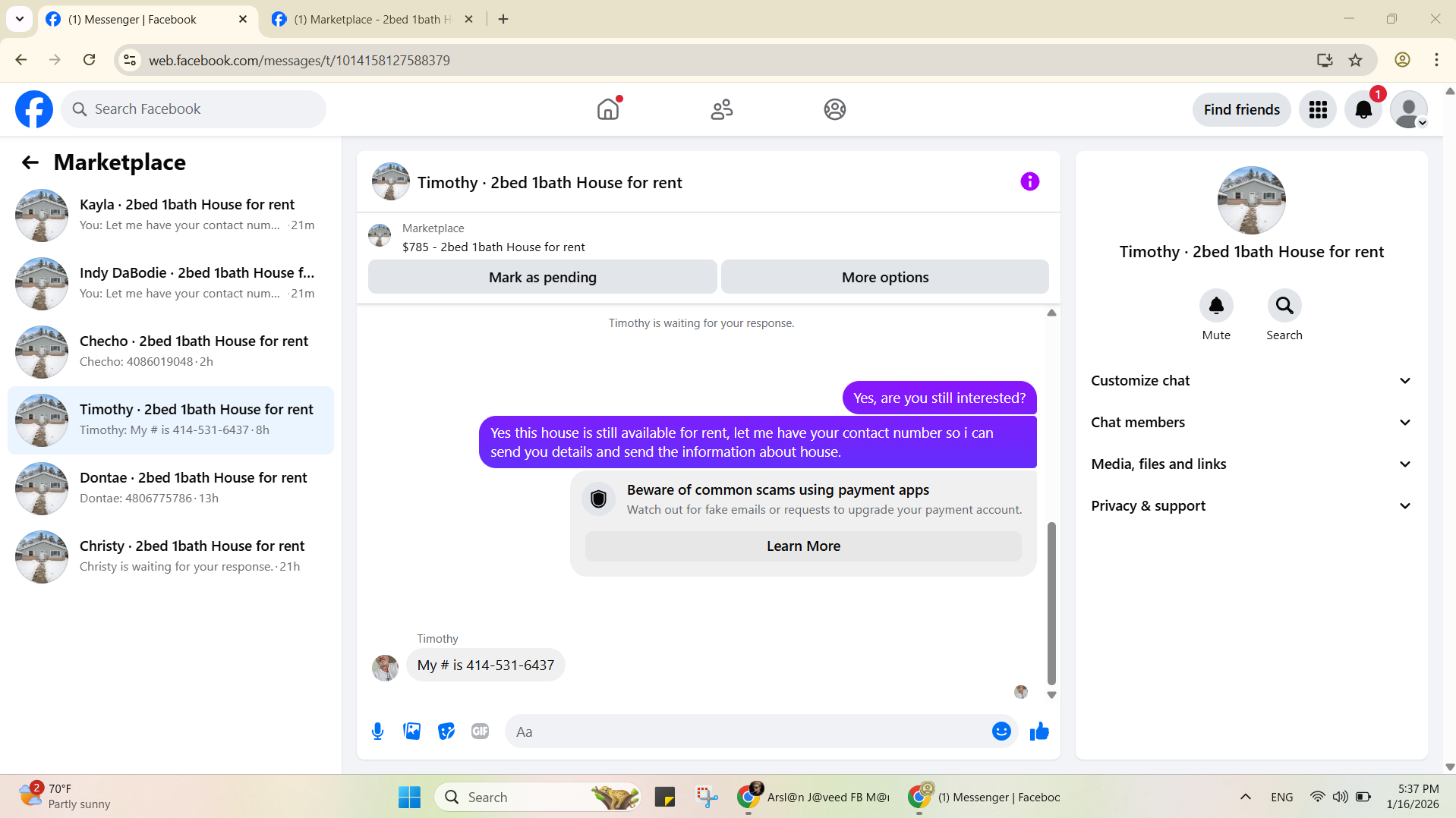Open Kayla's house for rent conversation
1456x818 pixels.
point(171,215)
